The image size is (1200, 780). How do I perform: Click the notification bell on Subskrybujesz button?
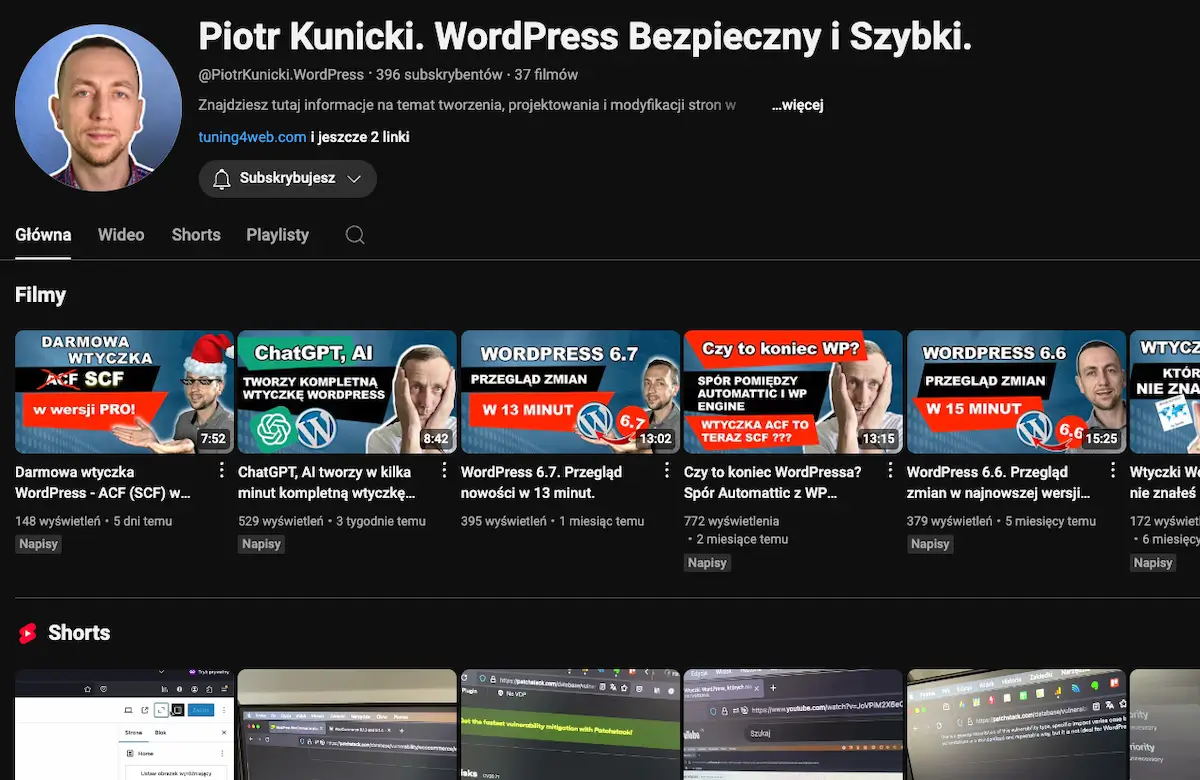point(222,179)
